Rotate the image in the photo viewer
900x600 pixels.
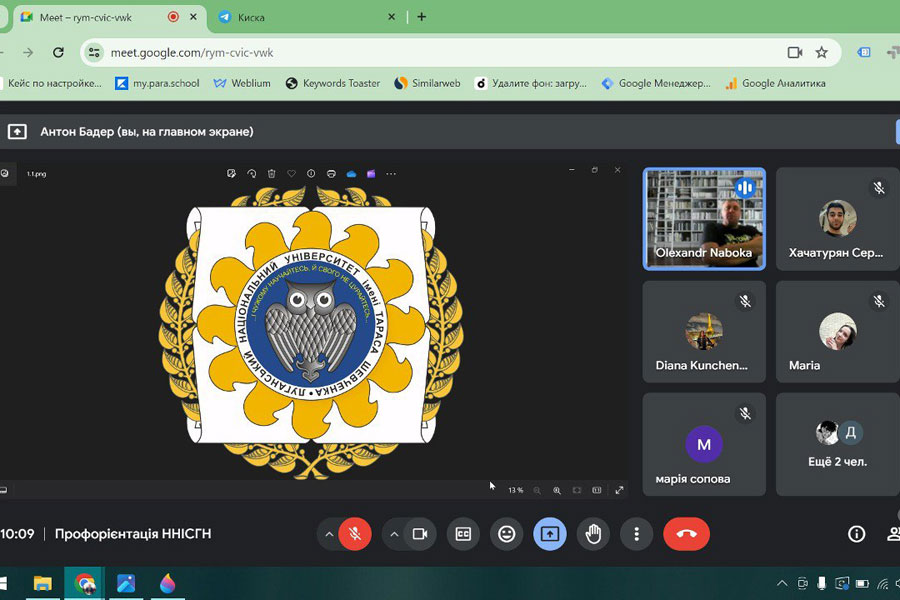pyautogui.click(x=251, y=174)
